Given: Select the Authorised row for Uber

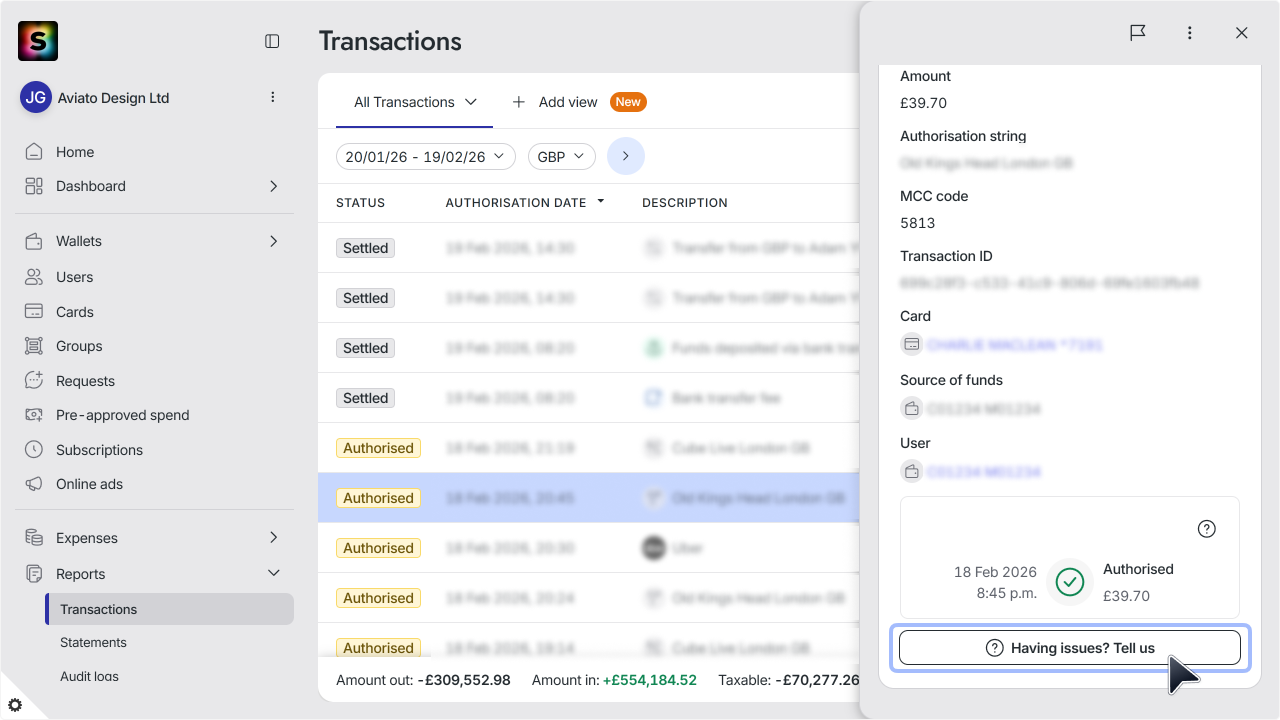Looking at the screenshot, I should [x=589, y=548].
